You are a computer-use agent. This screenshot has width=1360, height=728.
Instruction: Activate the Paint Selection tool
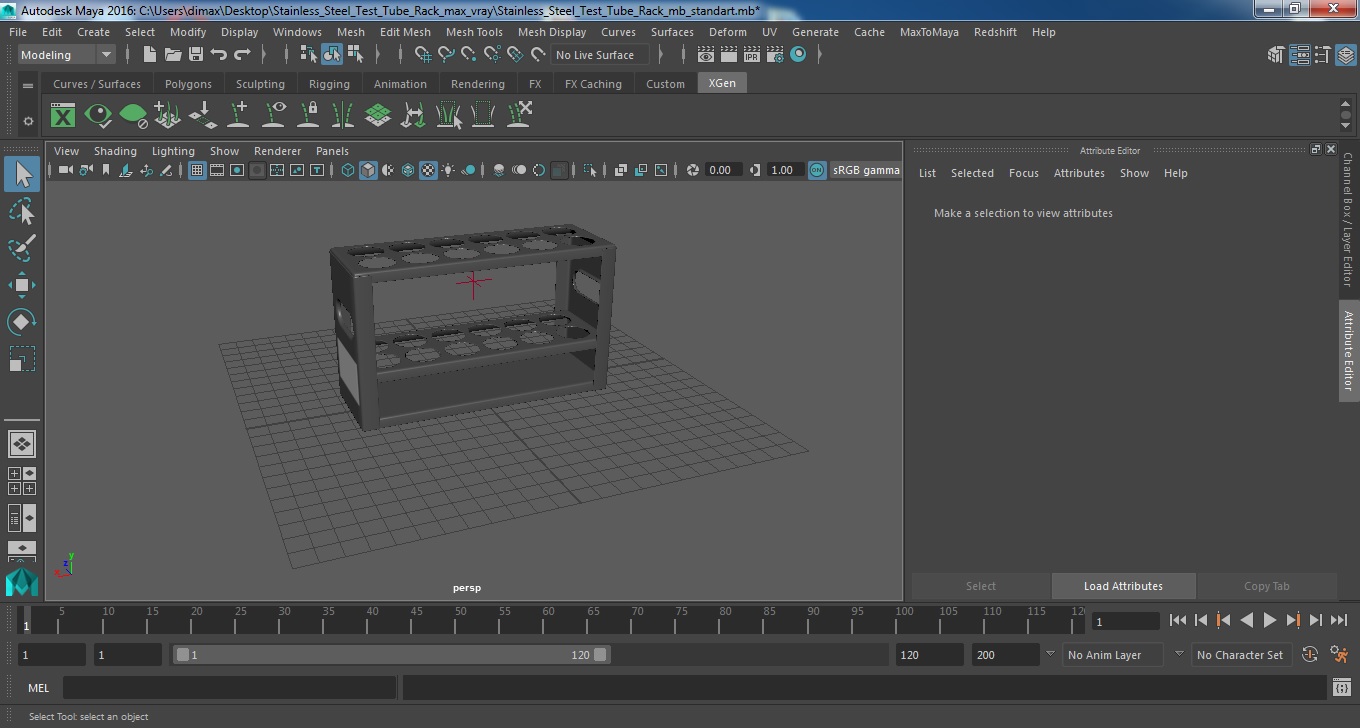pyautogui.click(x=22, y=248)
